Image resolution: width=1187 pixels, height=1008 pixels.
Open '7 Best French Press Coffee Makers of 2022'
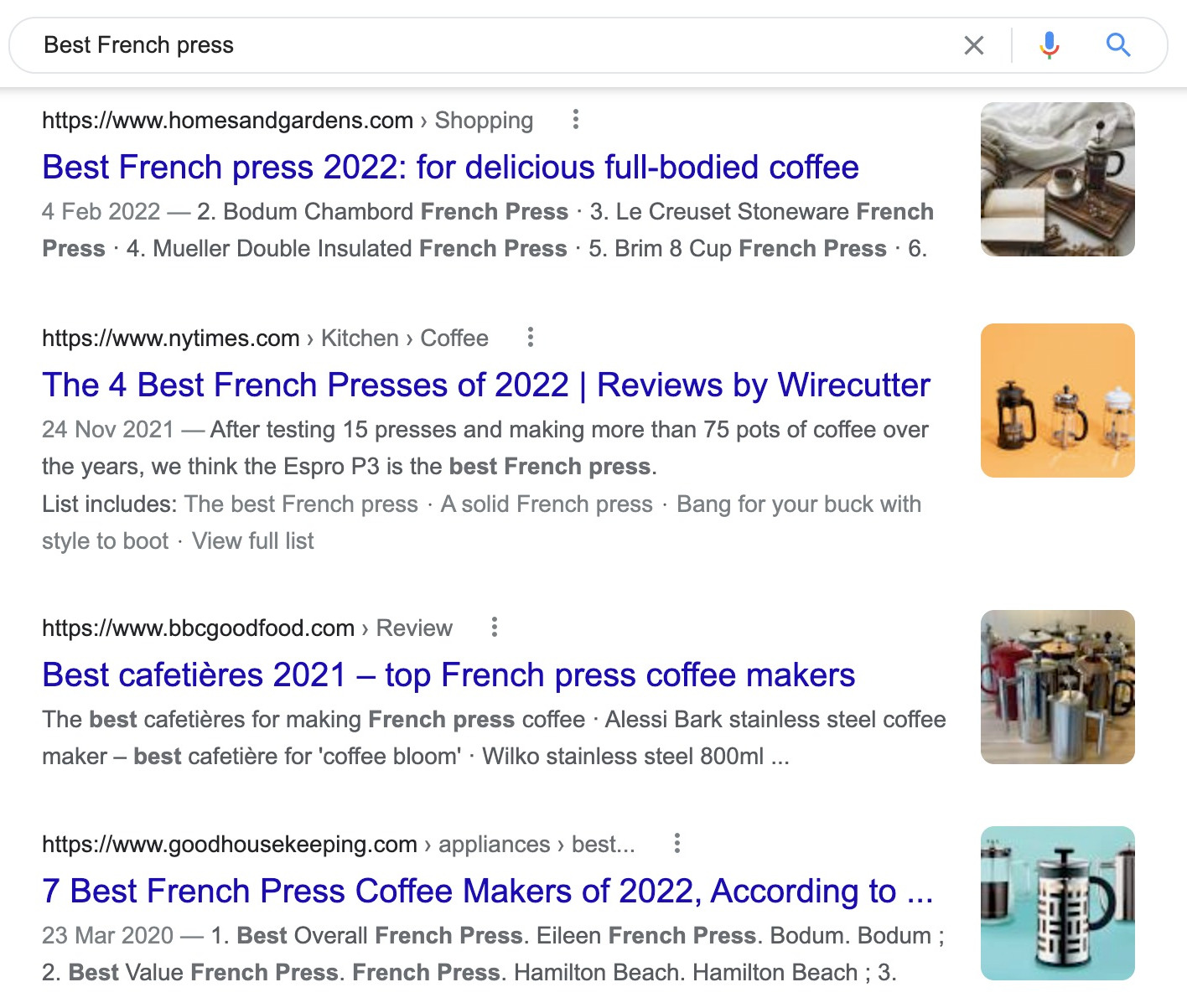[486, 892]
